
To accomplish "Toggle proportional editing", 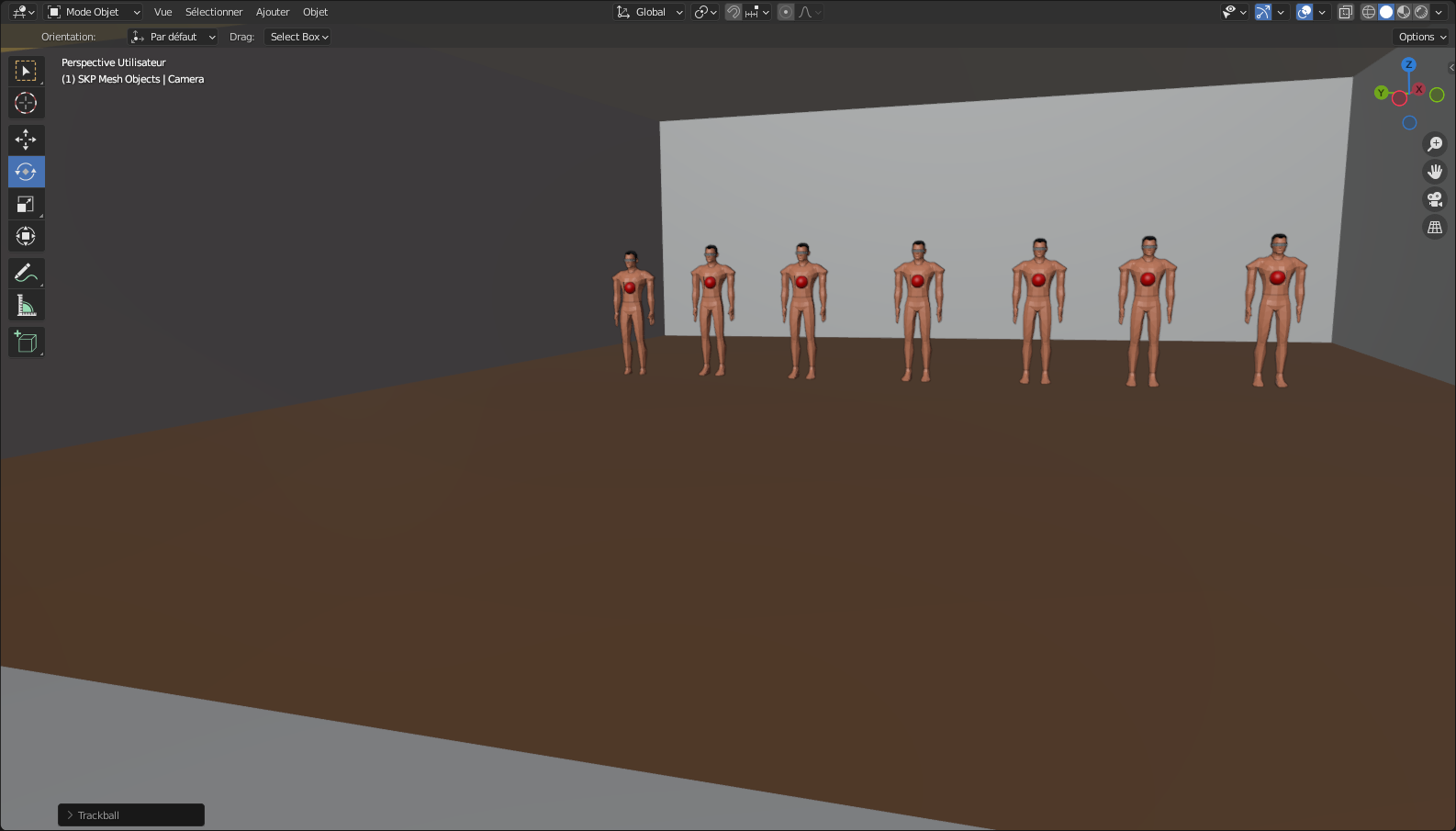I will [x=786, y=12].
